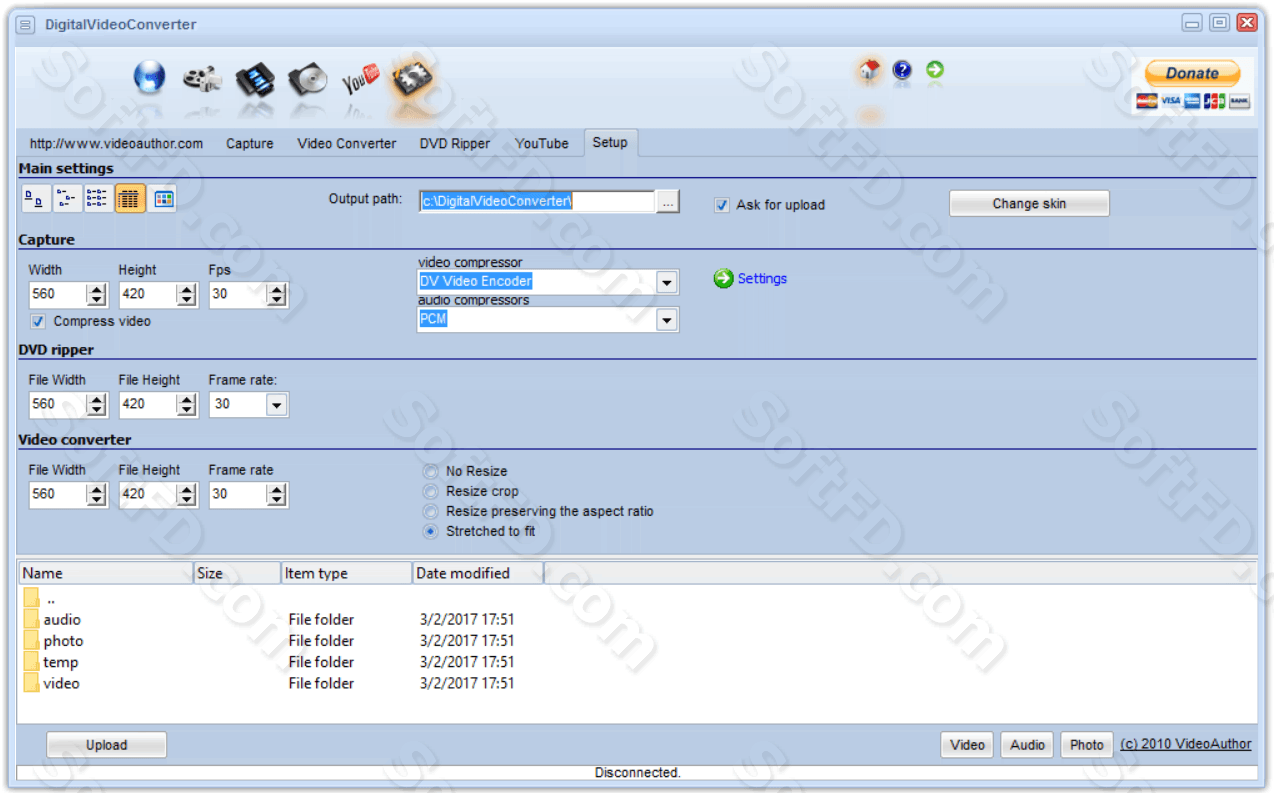Click the Video button at bottom
The width and height of the screenshot is (1274, 793).
click(x=967, y=745)
